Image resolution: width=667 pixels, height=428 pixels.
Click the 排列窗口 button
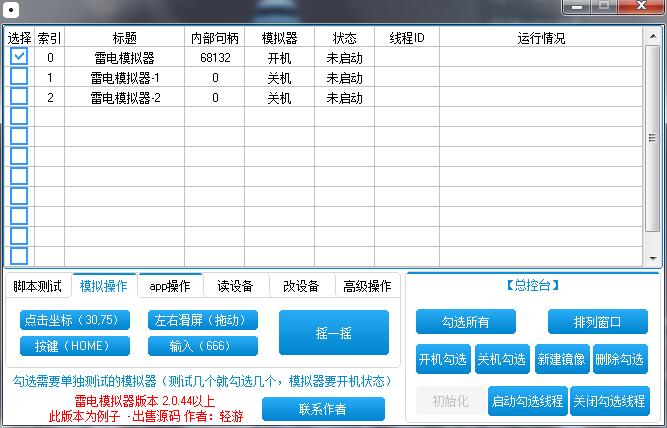click(x=598, y=322)
